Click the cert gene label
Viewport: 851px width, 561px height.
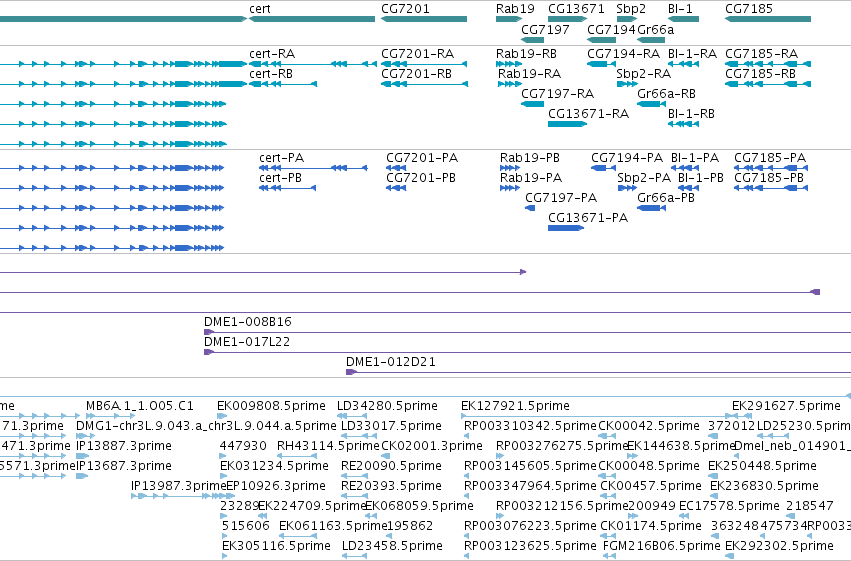(x=259, y=9)
